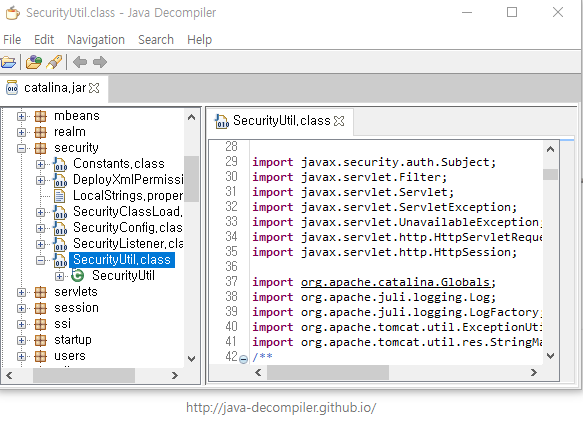Click code editor scroll down arrow
Screen dimensions: 583x423
tap(551, 356)
